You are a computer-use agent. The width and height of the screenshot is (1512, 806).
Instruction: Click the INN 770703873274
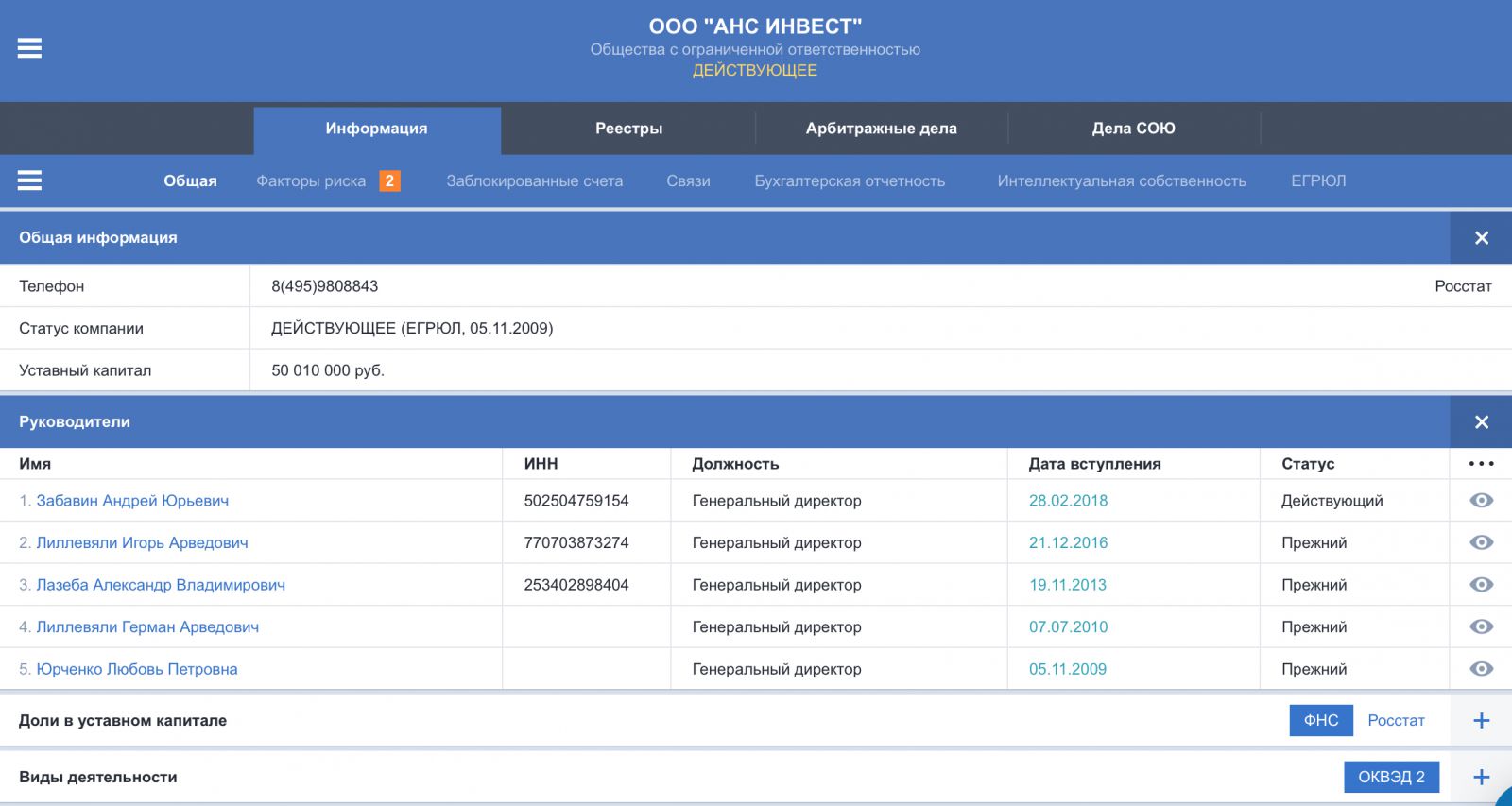point(576,542)
